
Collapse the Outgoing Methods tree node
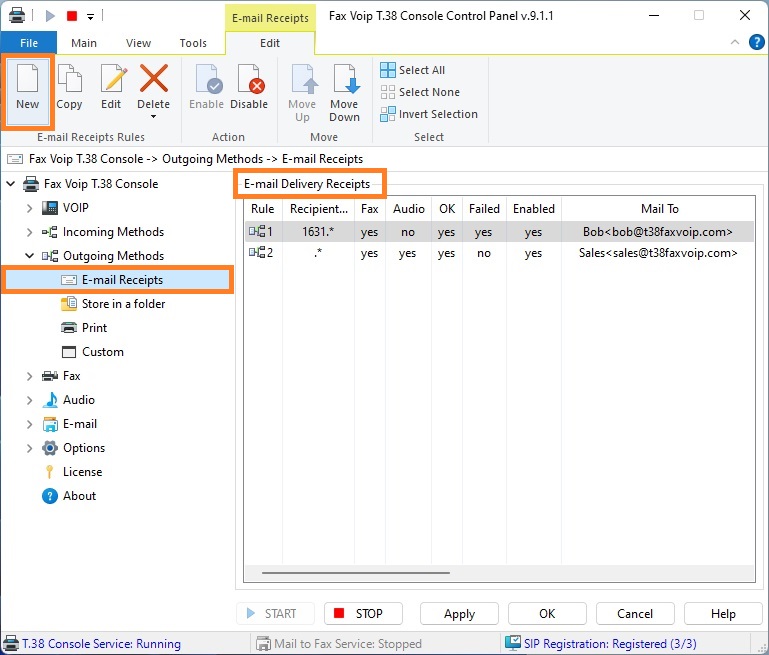(x=29, y=256)
